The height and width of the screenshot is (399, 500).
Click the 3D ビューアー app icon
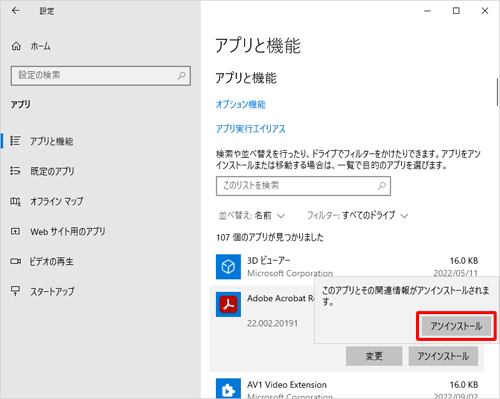pyautogui.click(x=228, y=267)
